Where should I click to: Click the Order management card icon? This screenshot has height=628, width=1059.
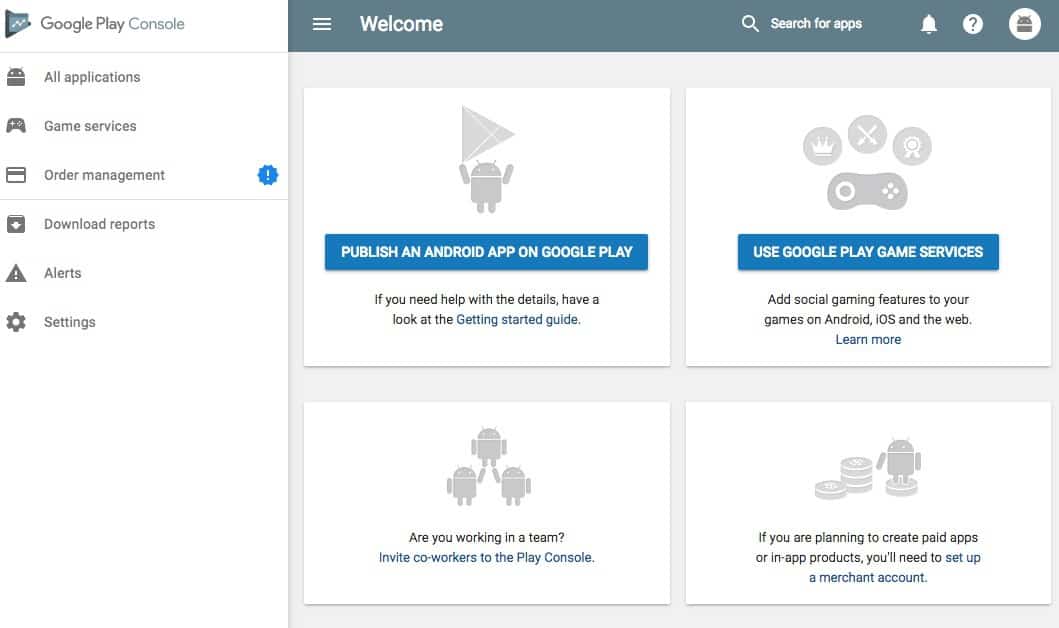coord(16,175)
